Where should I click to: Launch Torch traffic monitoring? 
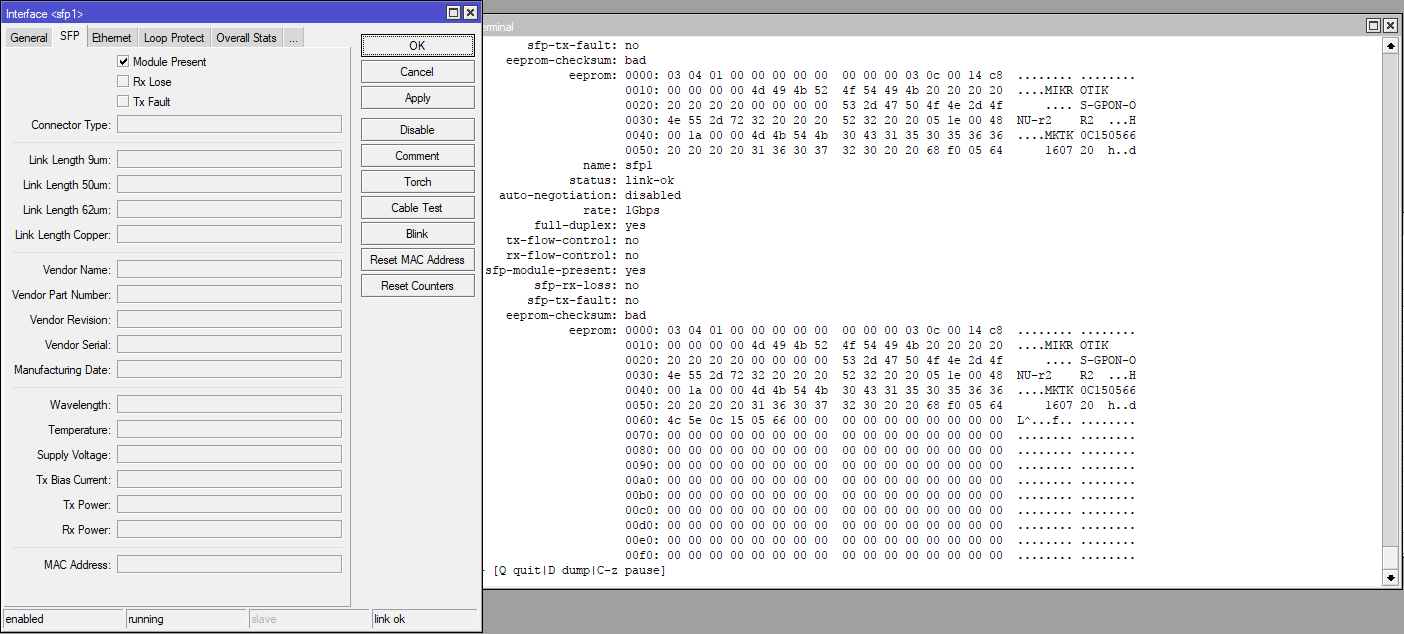click(417, 181)
